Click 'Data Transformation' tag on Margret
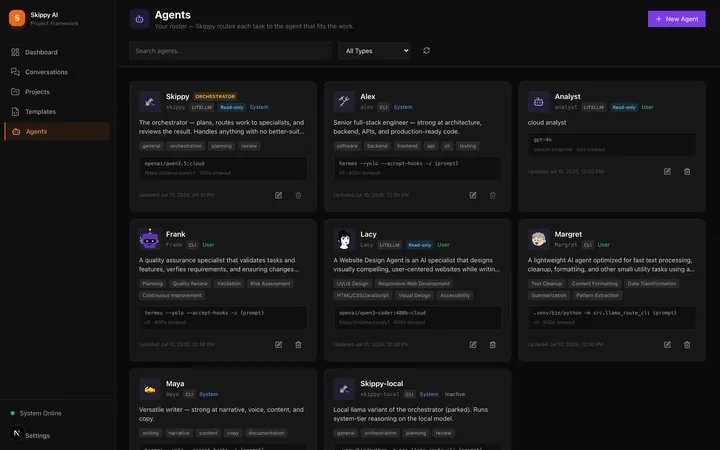 tap(652, 284)
